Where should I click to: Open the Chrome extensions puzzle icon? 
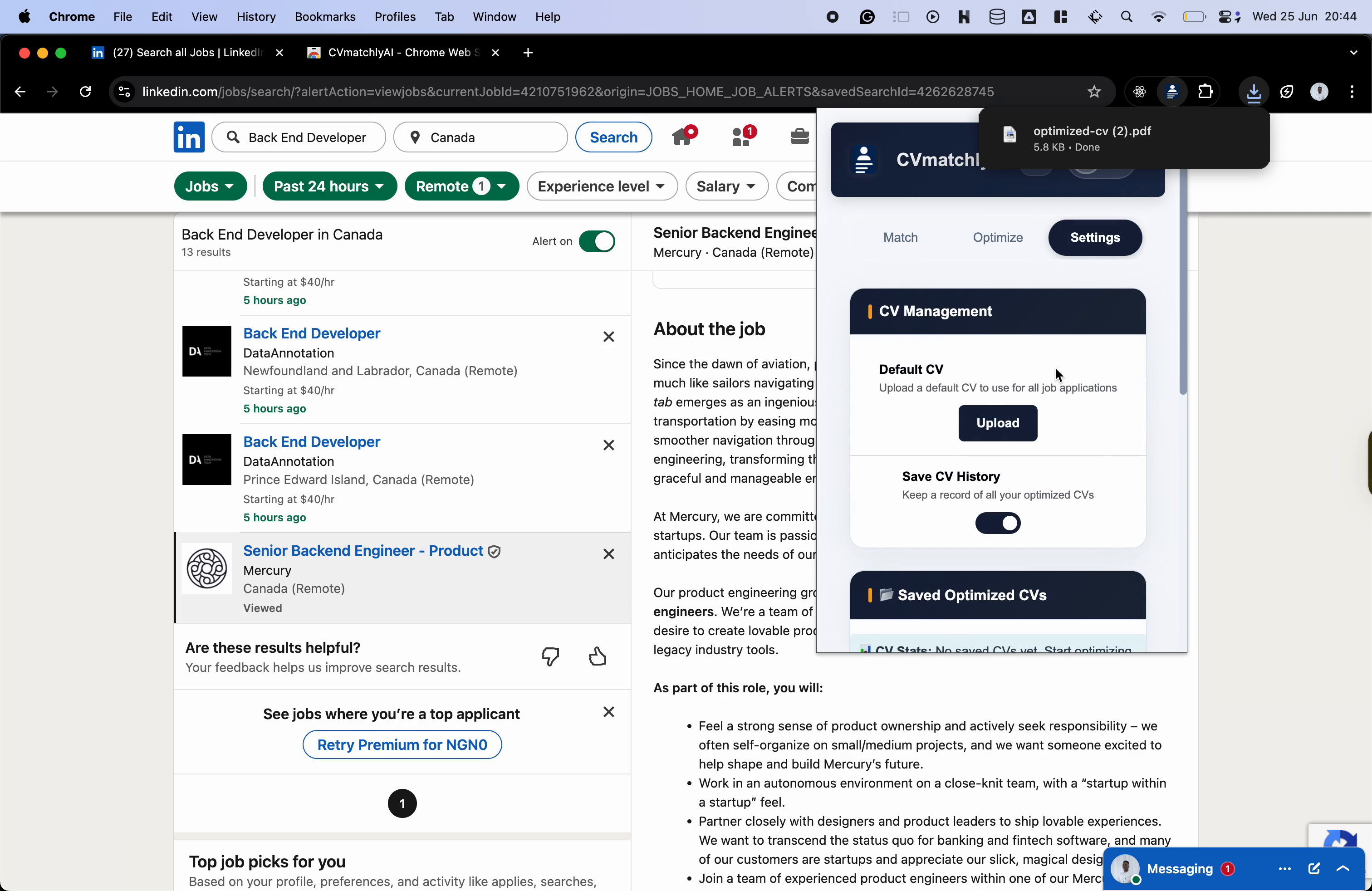click(x=1205, y=92)
